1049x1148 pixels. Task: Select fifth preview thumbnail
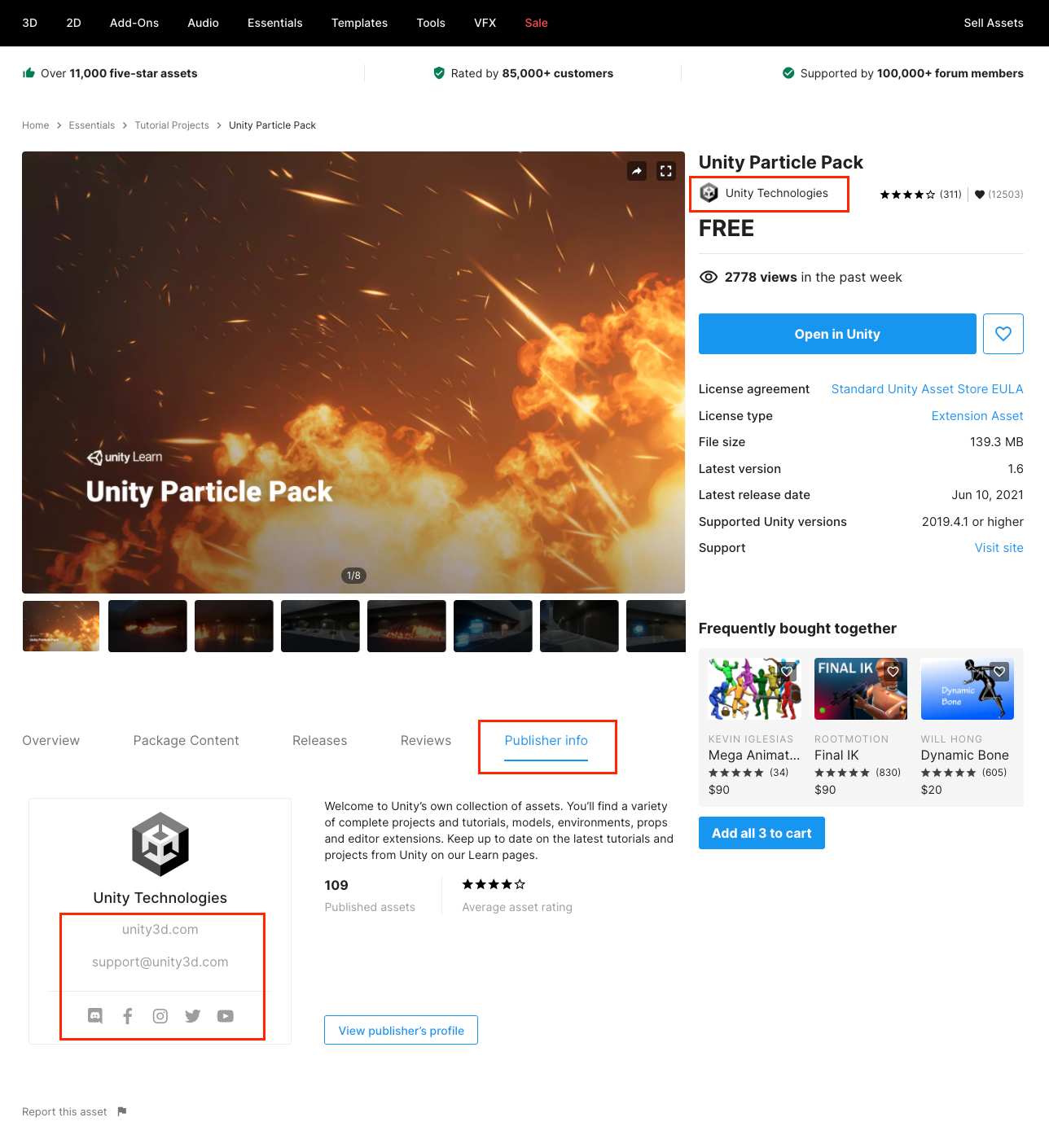pyautogui.click(x=406, y=626)
